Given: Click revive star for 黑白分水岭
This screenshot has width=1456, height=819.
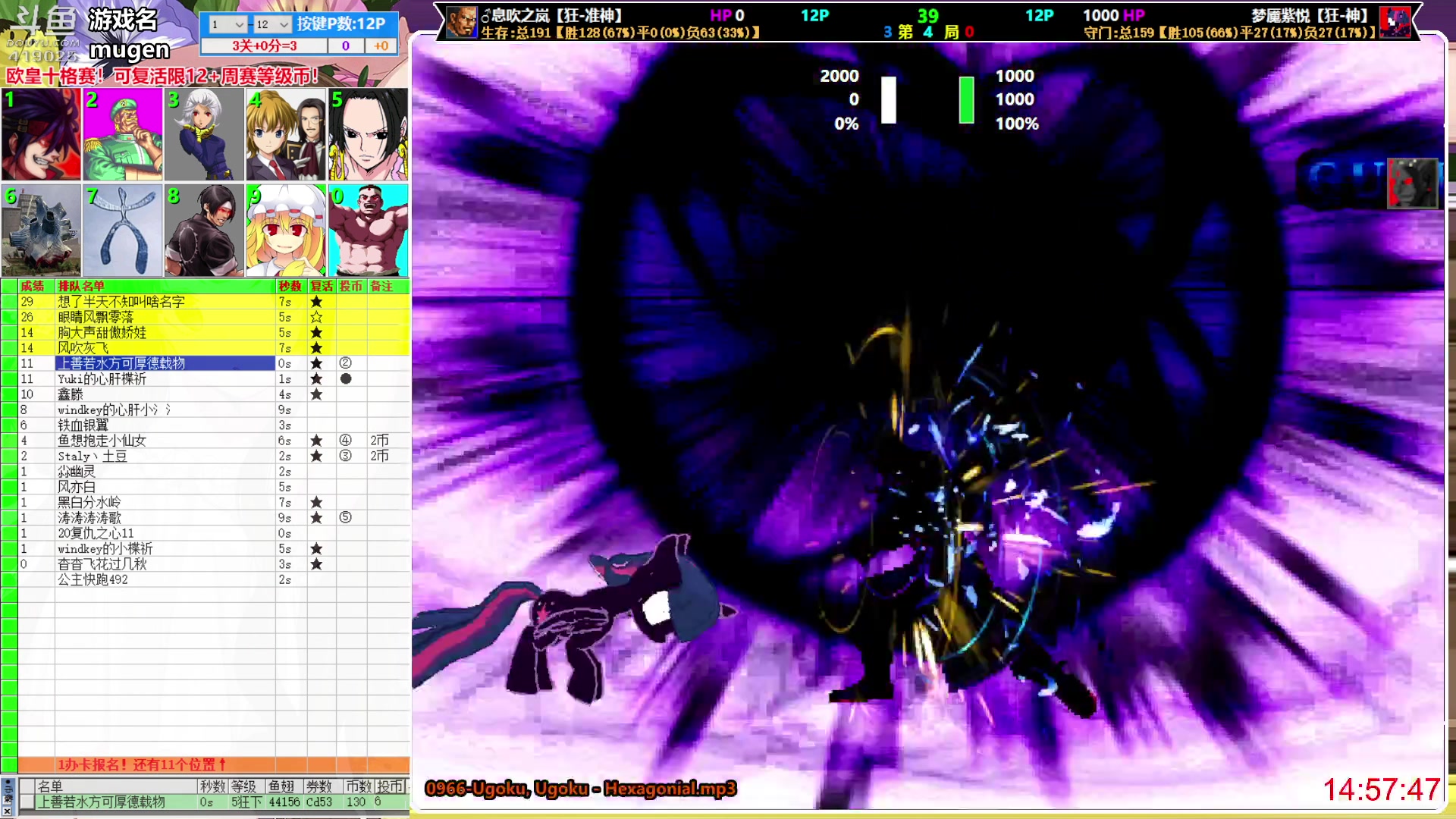Looking at the screenshot, I should pos(316,502).
